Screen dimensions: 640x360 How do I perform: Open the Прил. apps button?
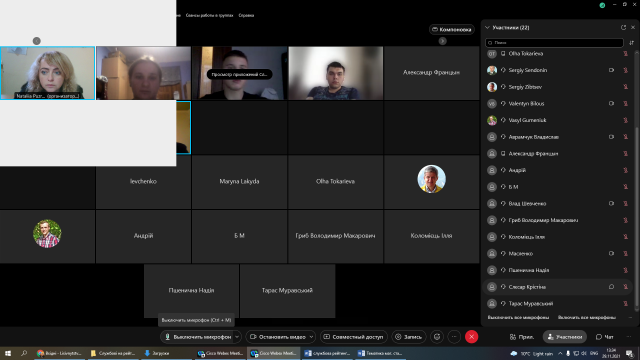point(522,337)
